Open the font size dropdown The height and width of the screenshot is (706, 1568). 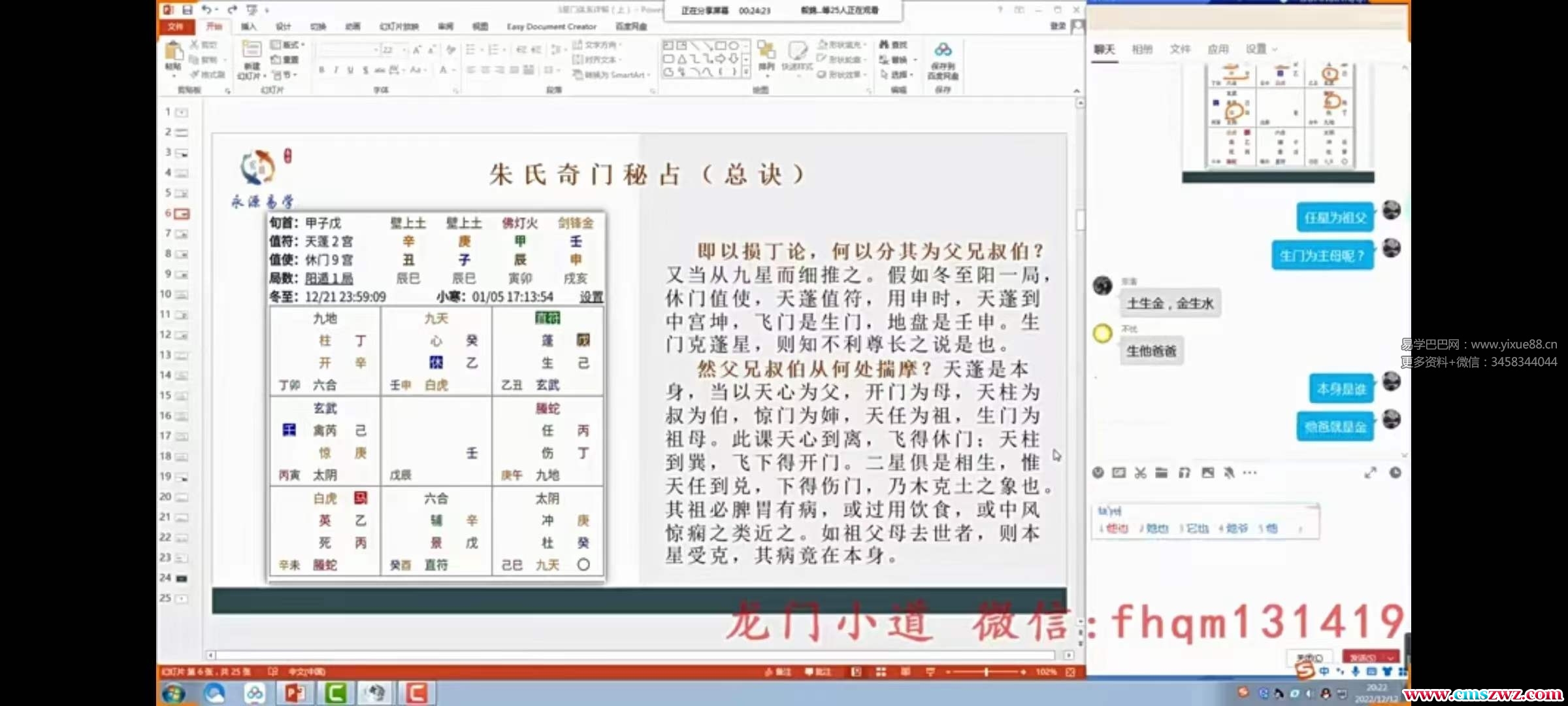(x=404, y=50)
